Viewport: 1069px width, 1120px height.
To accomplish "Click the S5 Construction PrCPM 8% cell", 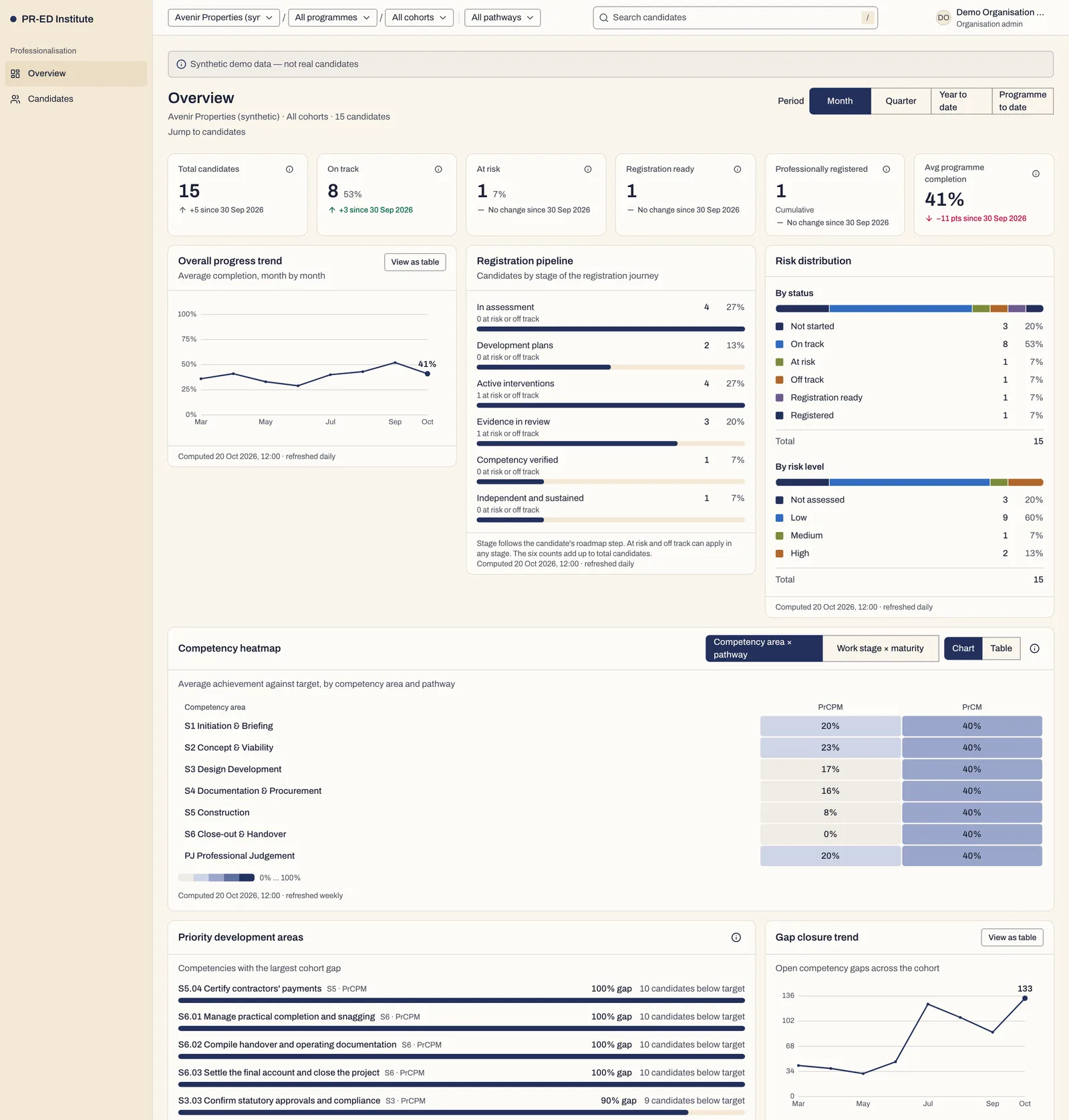I will point(830,813).
